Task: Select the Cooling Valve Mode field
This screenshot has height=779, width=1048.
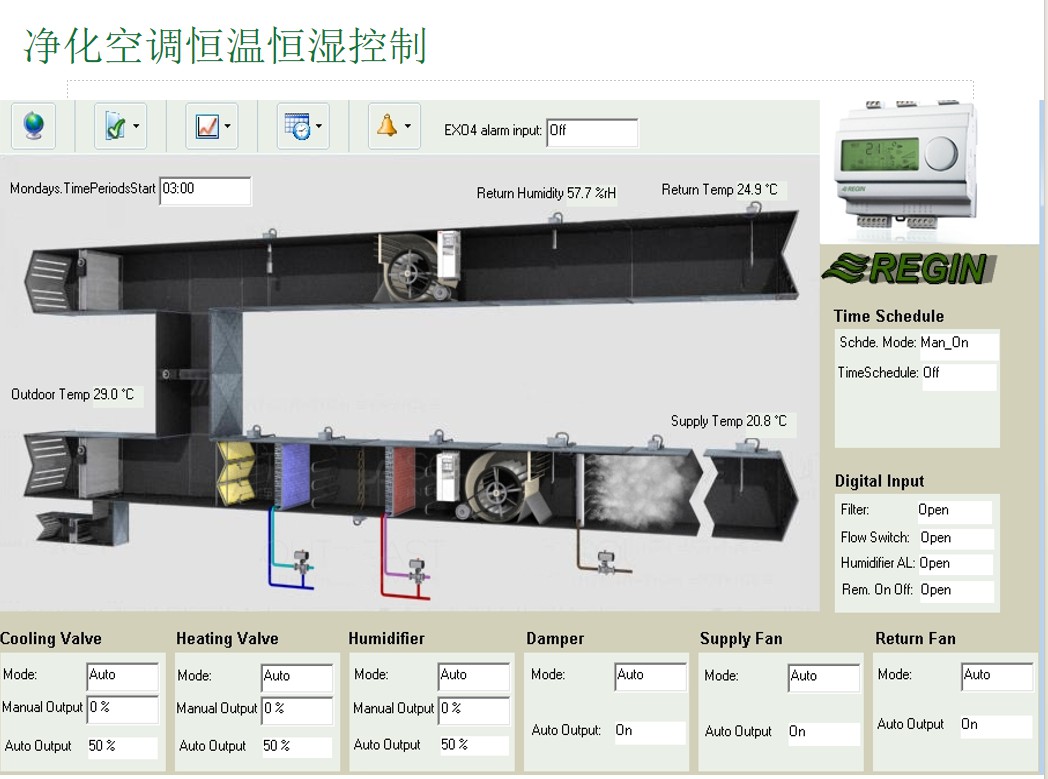Action: [x=122, y=676]
